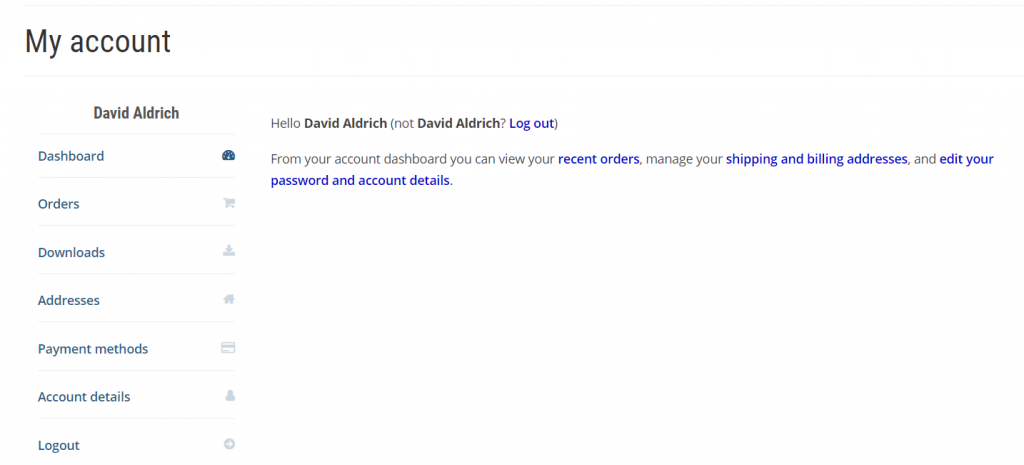Open Account details from the sidebar
This screenshot has width=1024, height=465.
pos(84,397)
